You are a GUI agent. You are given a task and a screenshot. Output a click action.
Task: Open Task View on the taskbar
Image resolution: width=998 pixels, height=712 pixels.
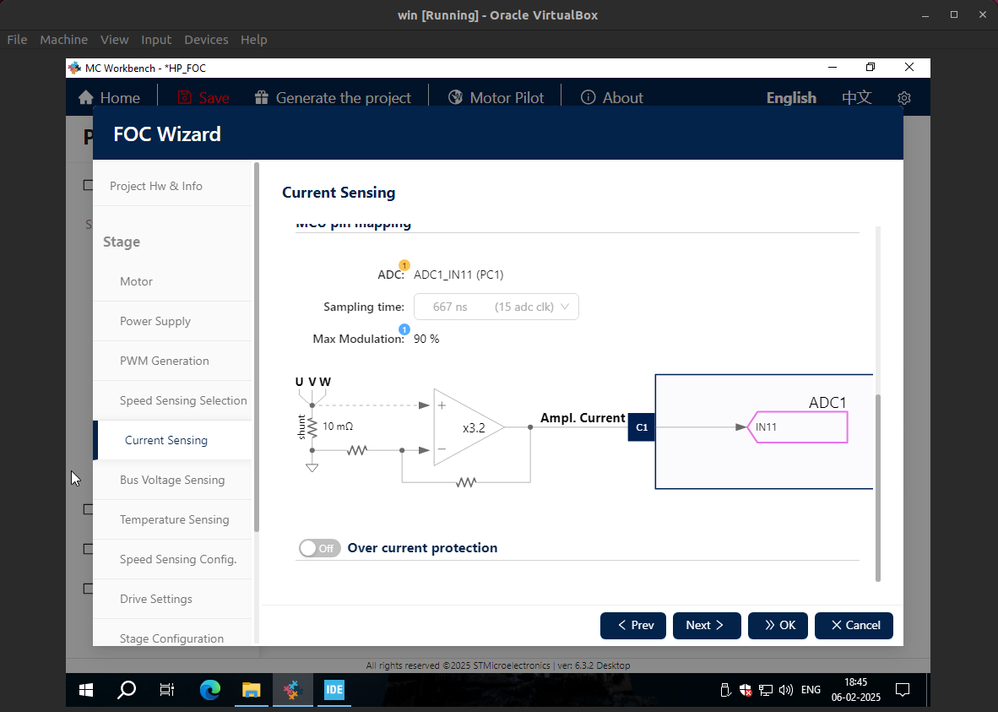[x=167, y=690]
